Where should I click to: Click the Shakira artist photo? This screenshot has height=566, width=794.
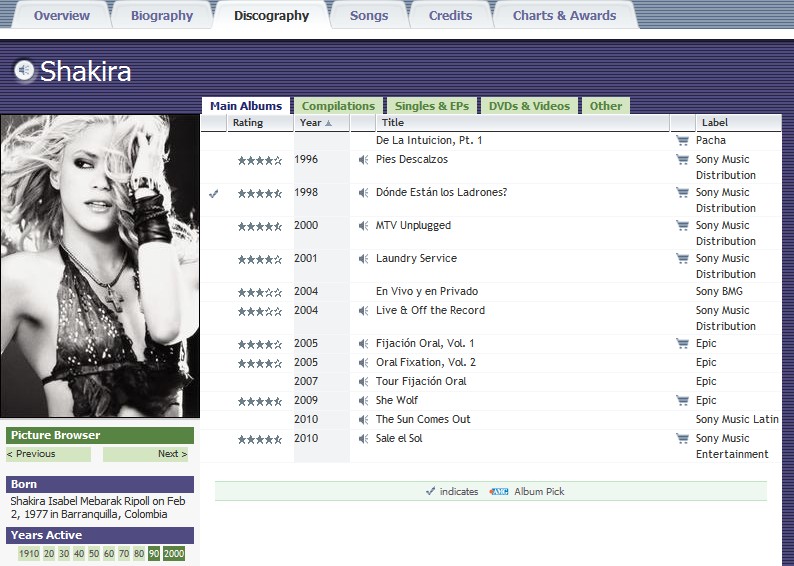[100, 265]
